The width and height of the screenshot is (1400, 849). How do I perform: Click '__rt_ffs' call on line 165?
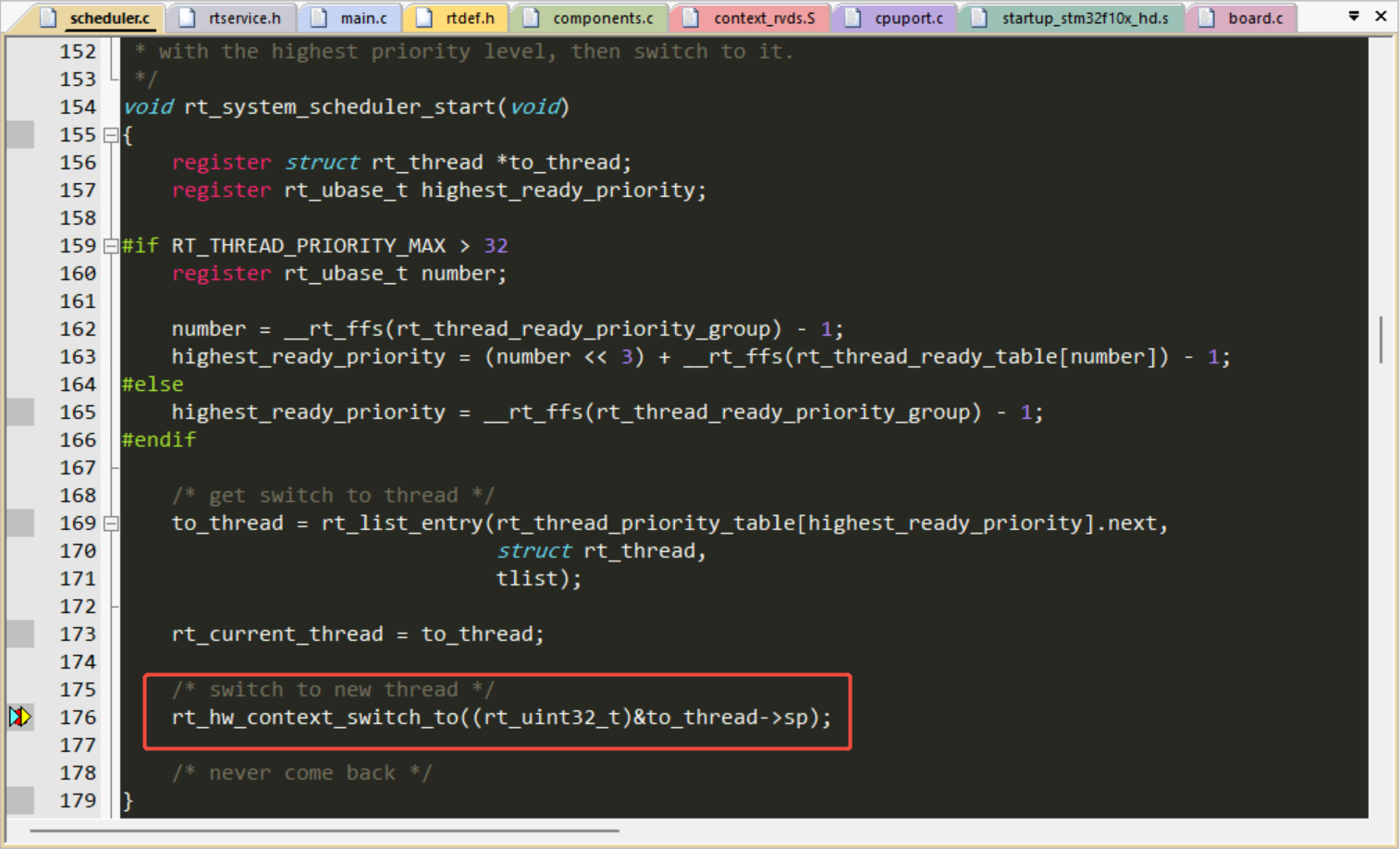point(533,412)
